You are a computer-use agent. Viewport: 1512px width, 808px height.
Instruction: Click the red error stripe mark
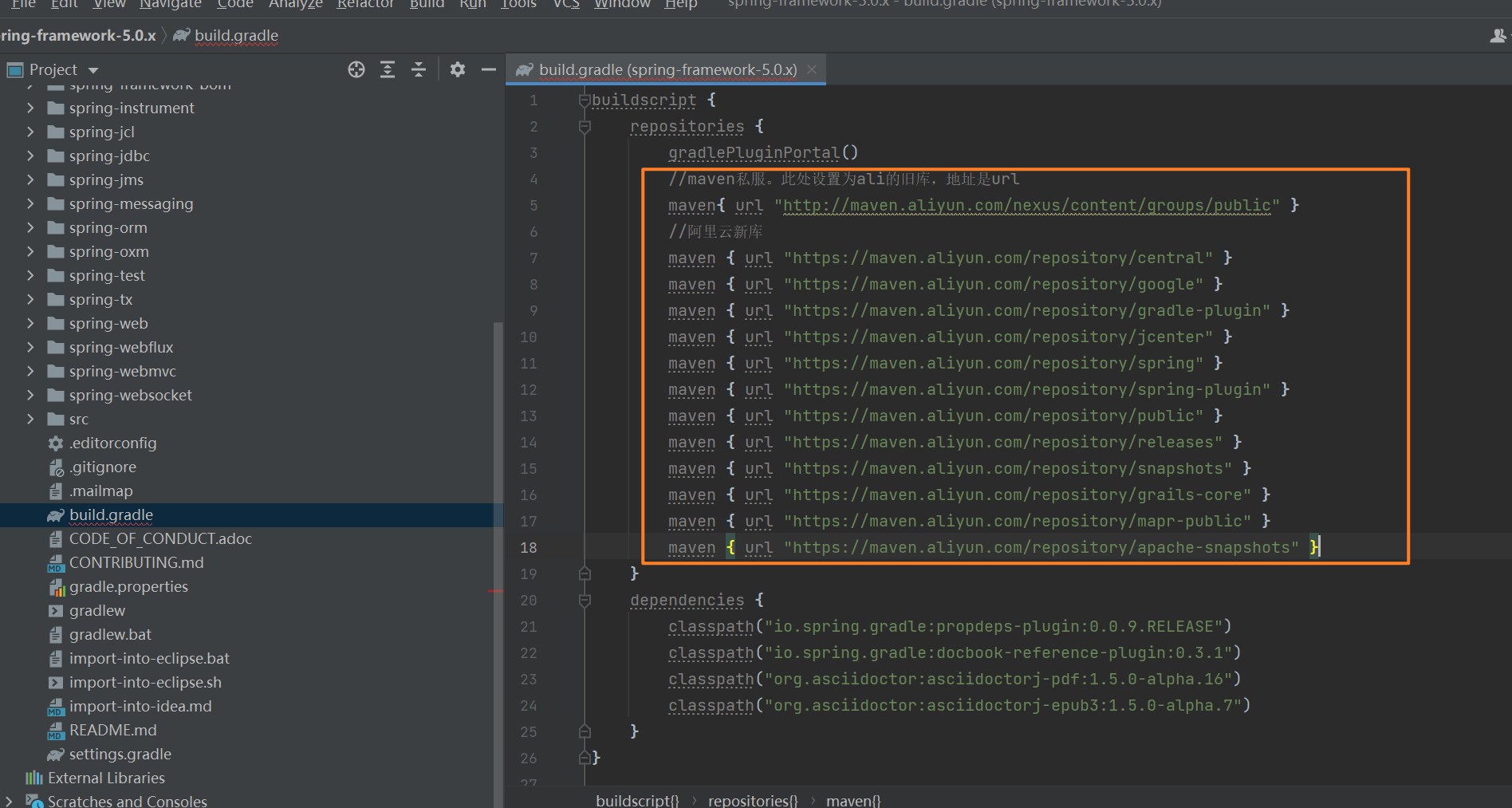495,591
